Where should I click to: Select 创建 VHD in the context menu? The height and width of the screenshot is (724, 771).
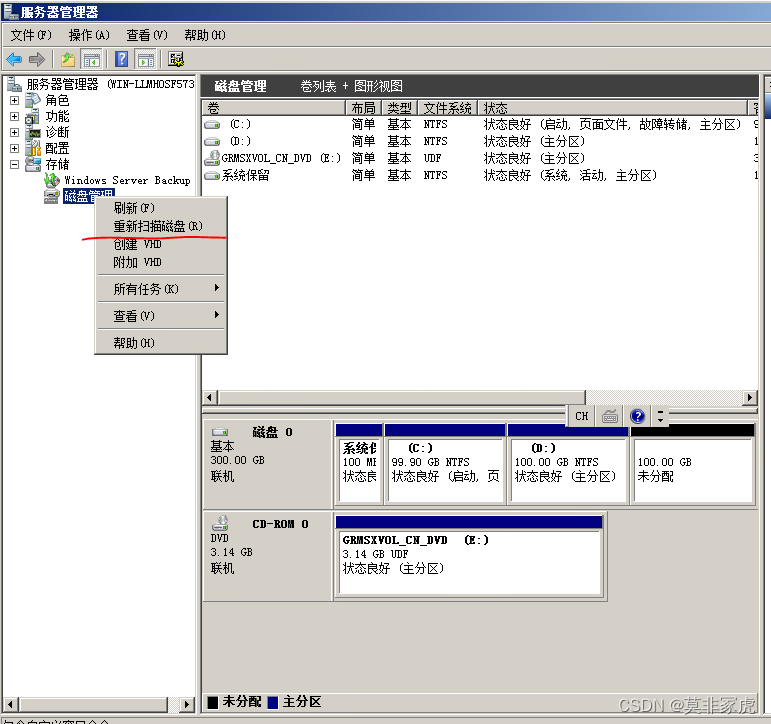(x=138, y=245)
